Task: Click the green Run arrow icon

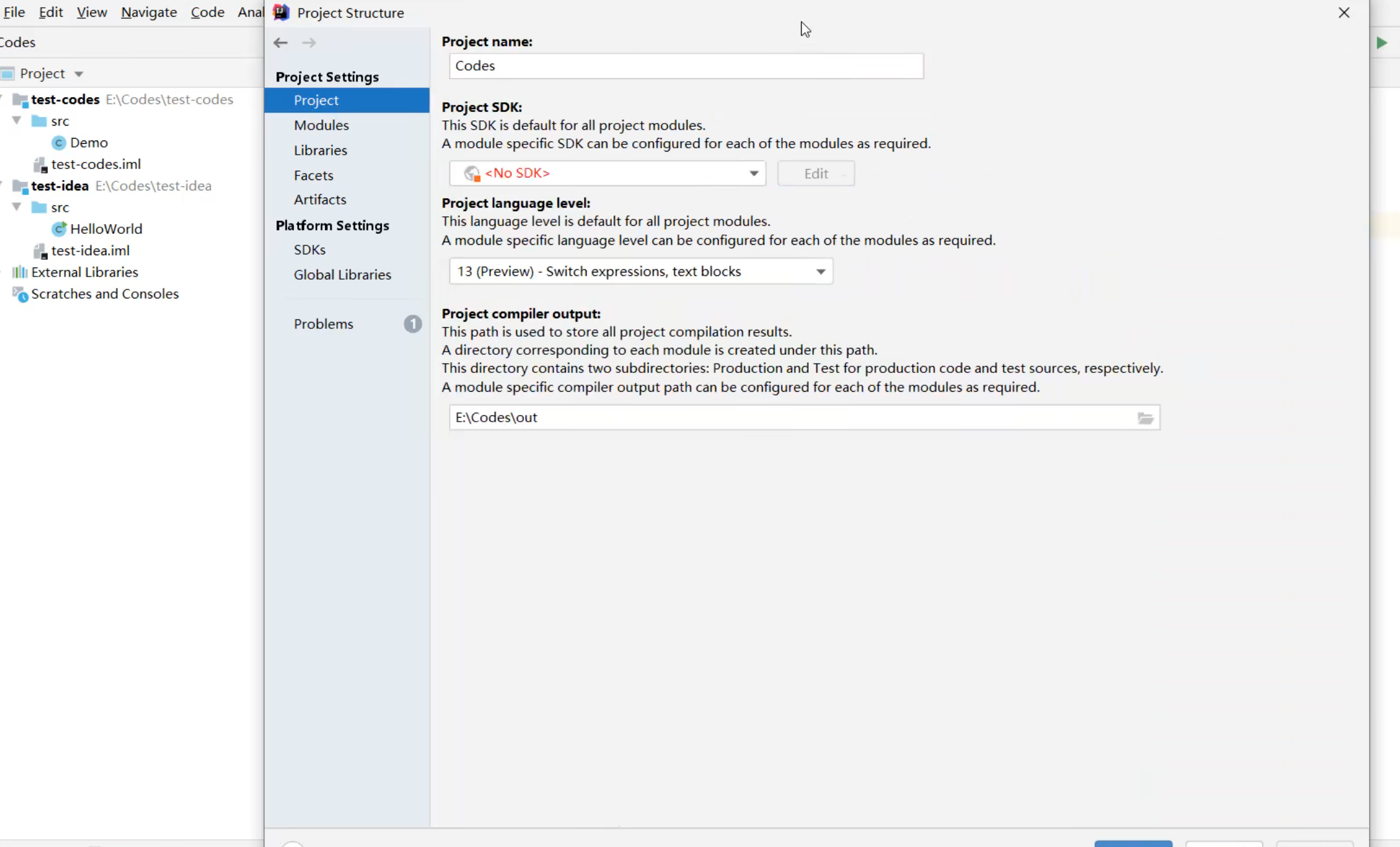Action: coord(1381,43)
